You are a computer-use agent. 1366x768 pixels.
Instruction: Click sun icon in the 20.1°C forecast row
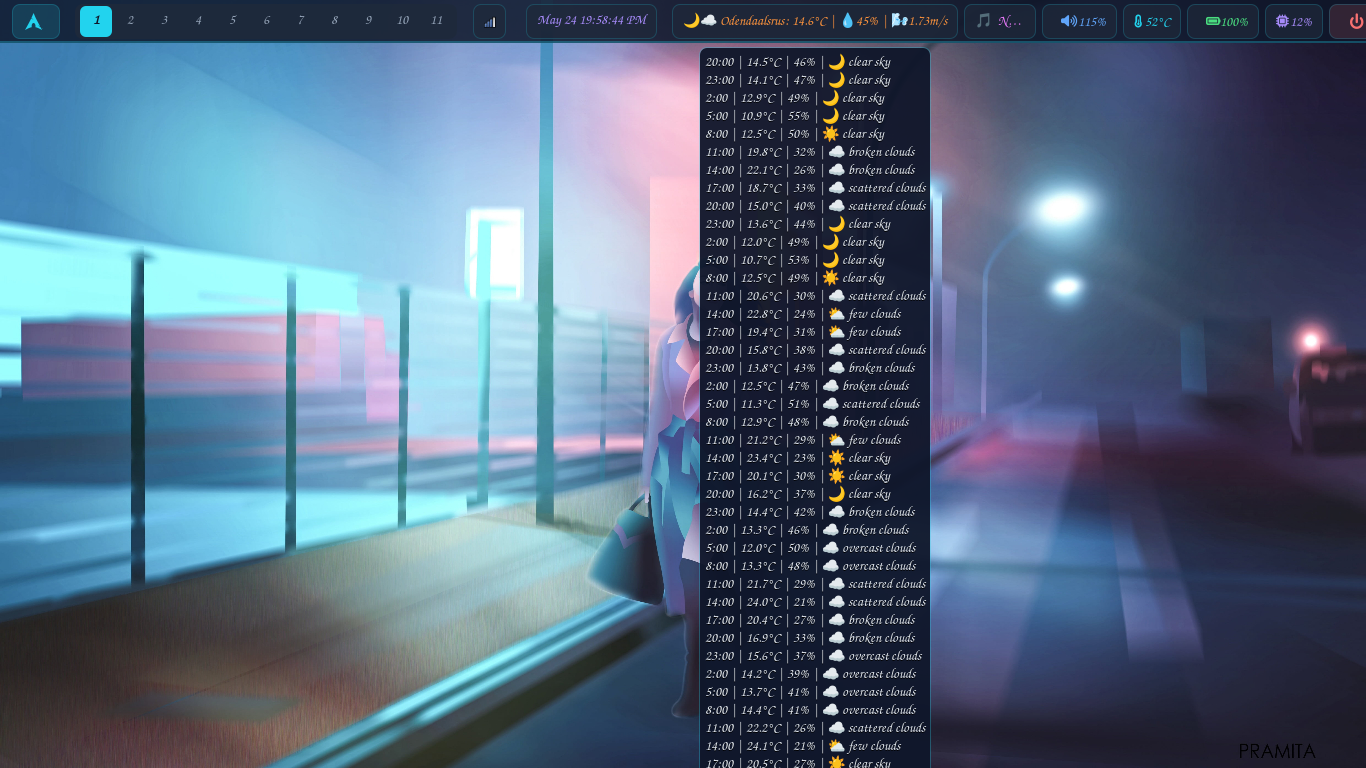click(x=836, y=476)
